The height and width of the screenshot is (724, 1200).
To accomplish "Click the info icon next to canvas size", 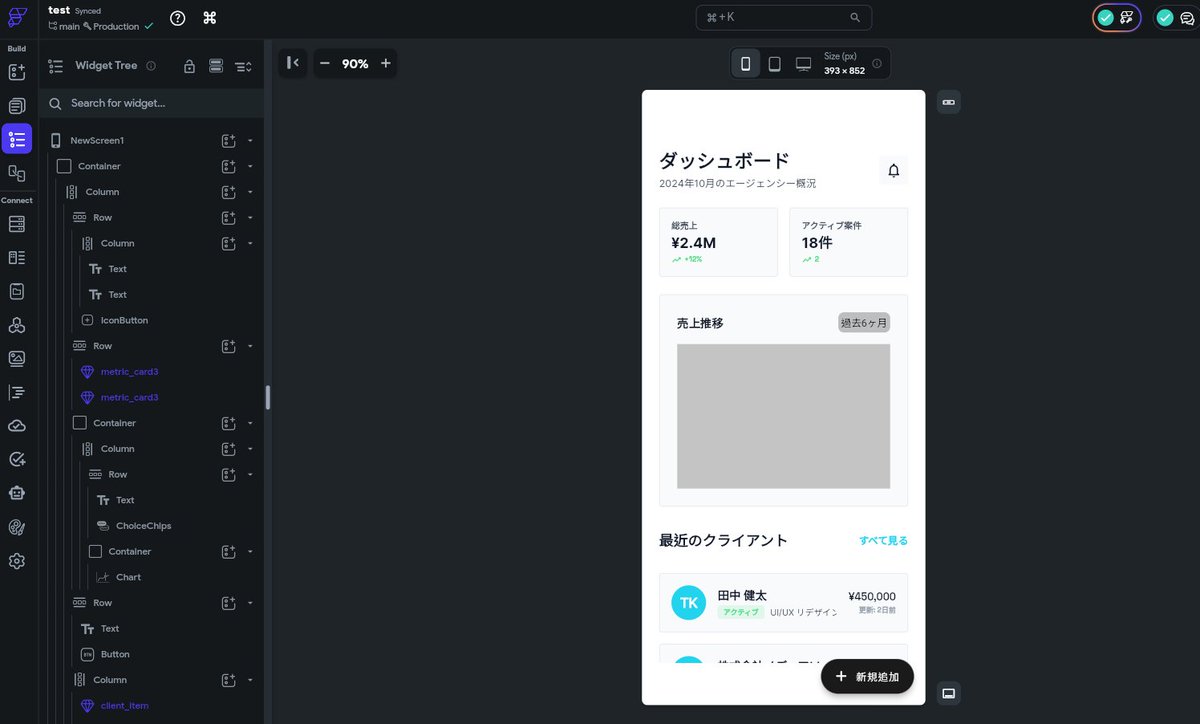I will pyautogui.click(x=877, y=63).
